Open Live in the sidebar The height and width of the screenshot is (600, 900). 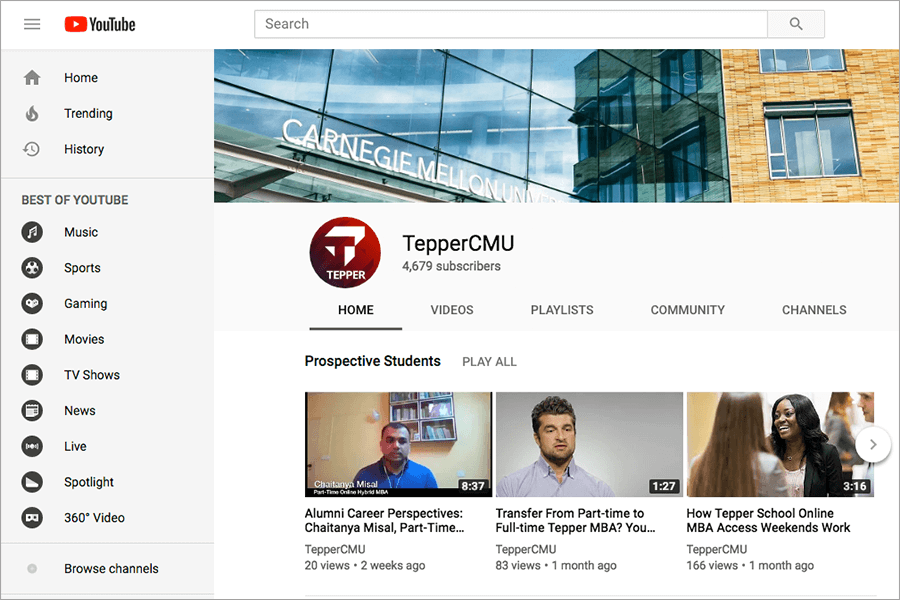click(x=75, y=446)
